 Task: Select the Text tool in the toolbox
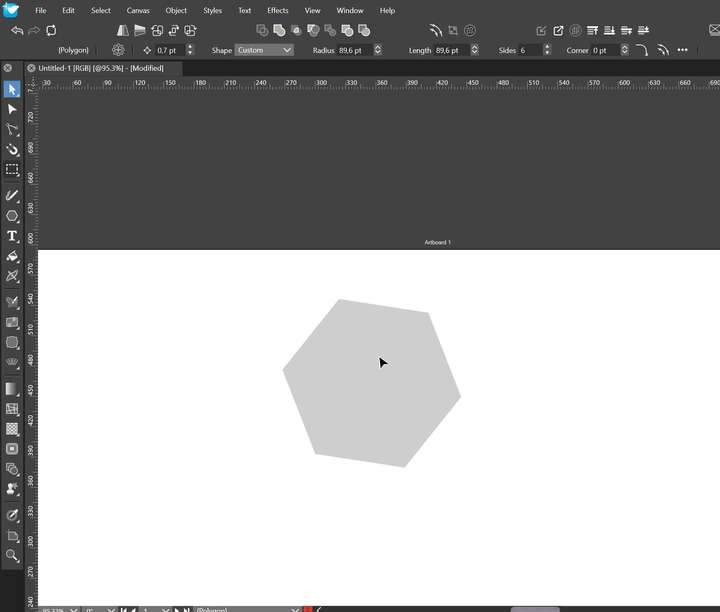[12, 236]
